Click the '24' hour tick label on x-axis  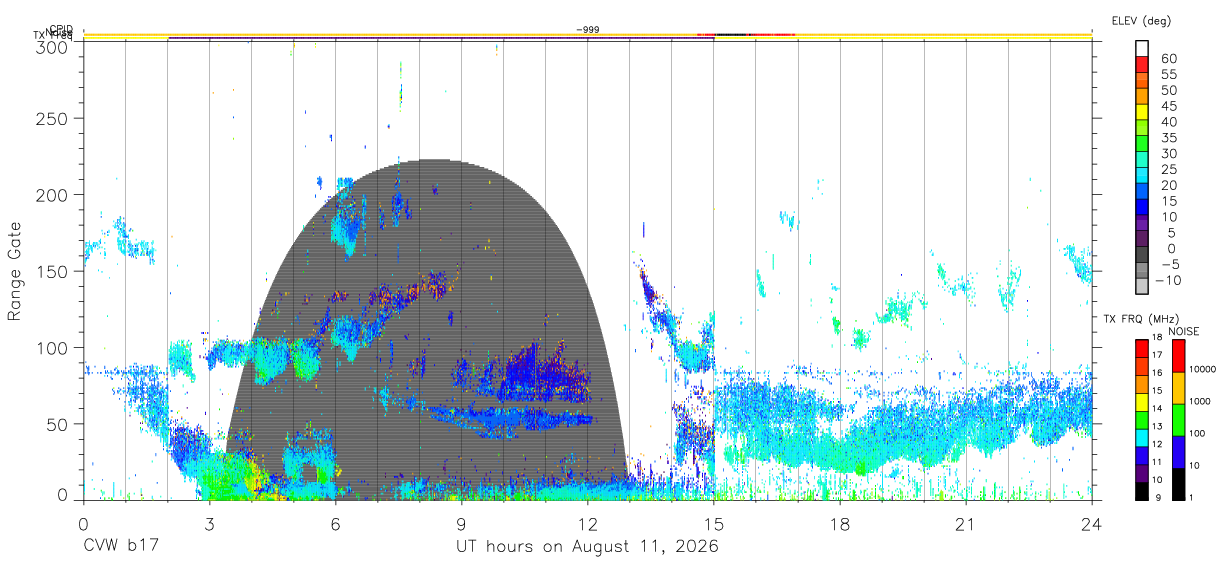(x=1091, y=524)
